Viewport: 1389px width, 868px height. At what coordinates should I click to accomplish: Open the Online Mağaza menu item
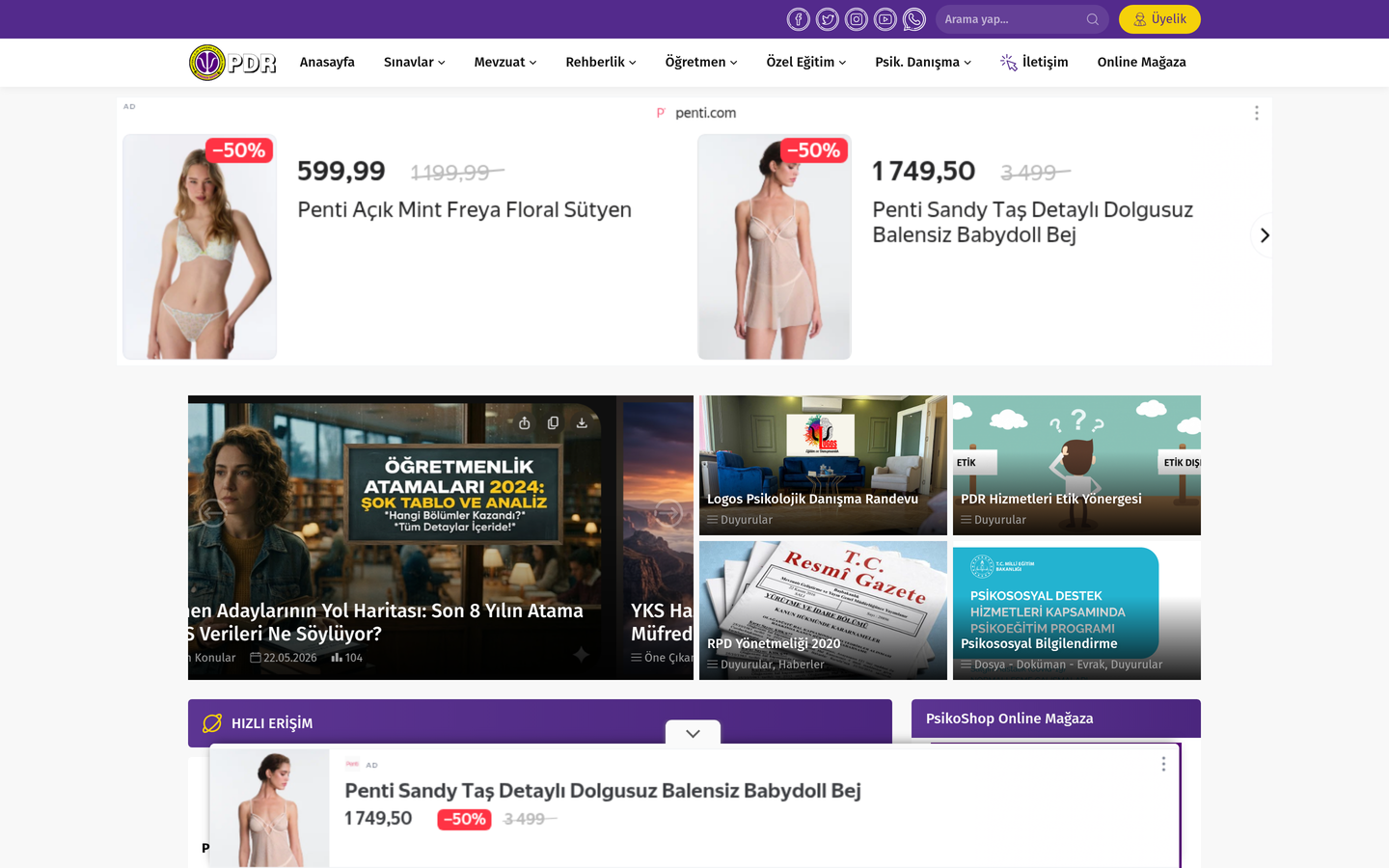click(x=1141, y=62)
